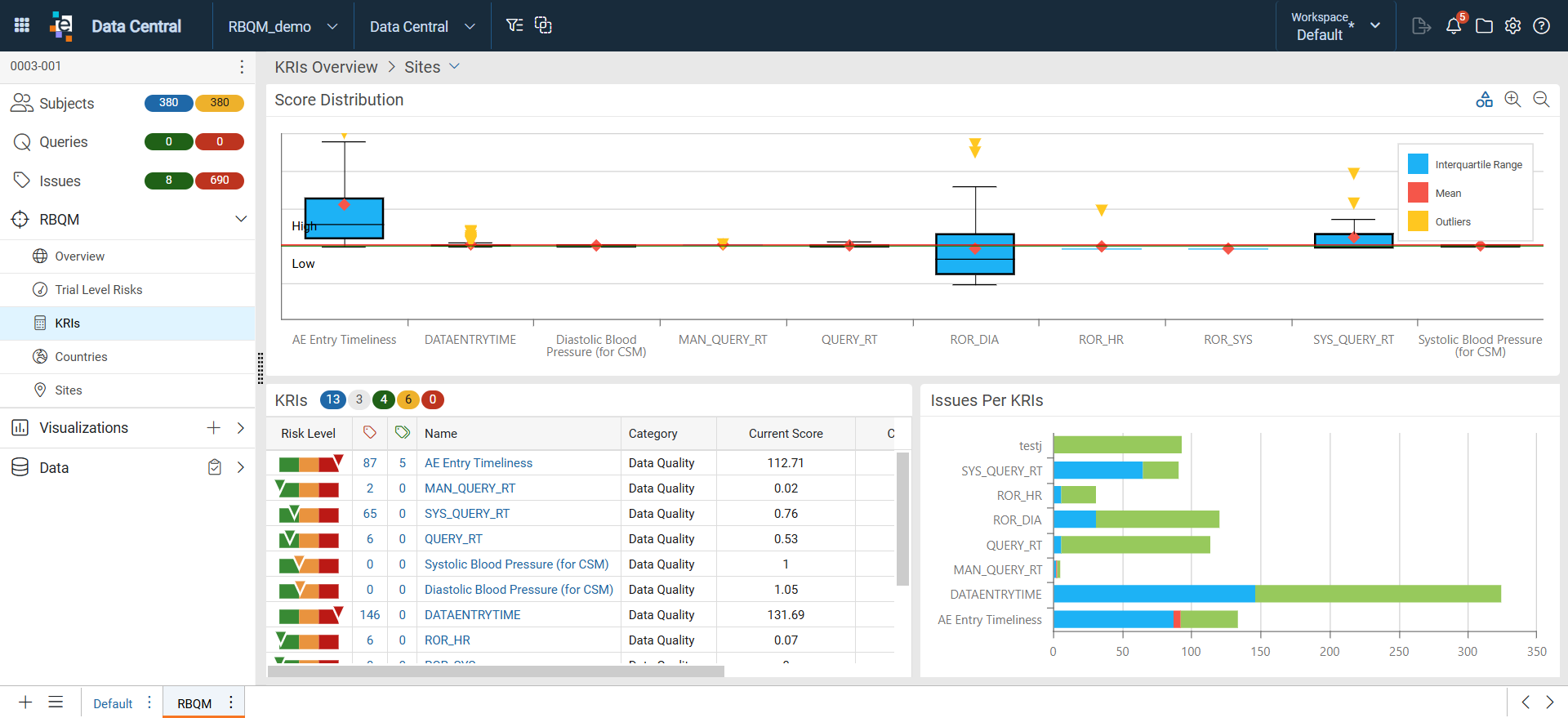Open Systolic Blood Pressure (for CSM) link

(516, 564)
